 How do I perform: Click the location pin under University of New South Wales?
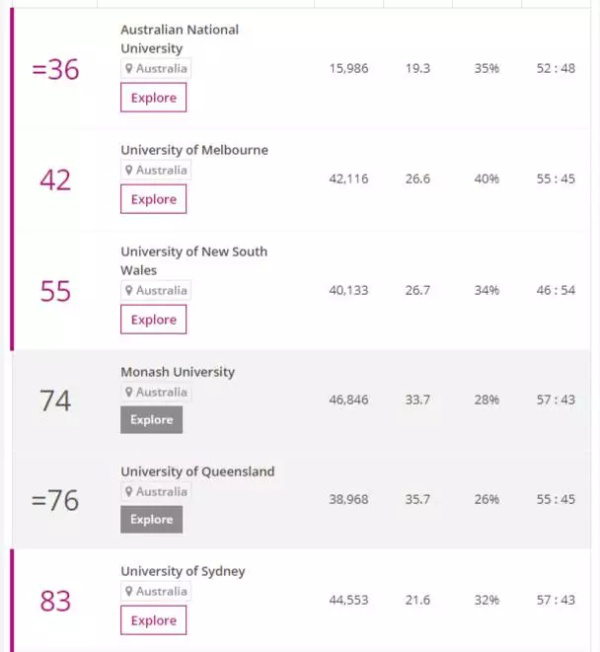click(x=129, y=290)
